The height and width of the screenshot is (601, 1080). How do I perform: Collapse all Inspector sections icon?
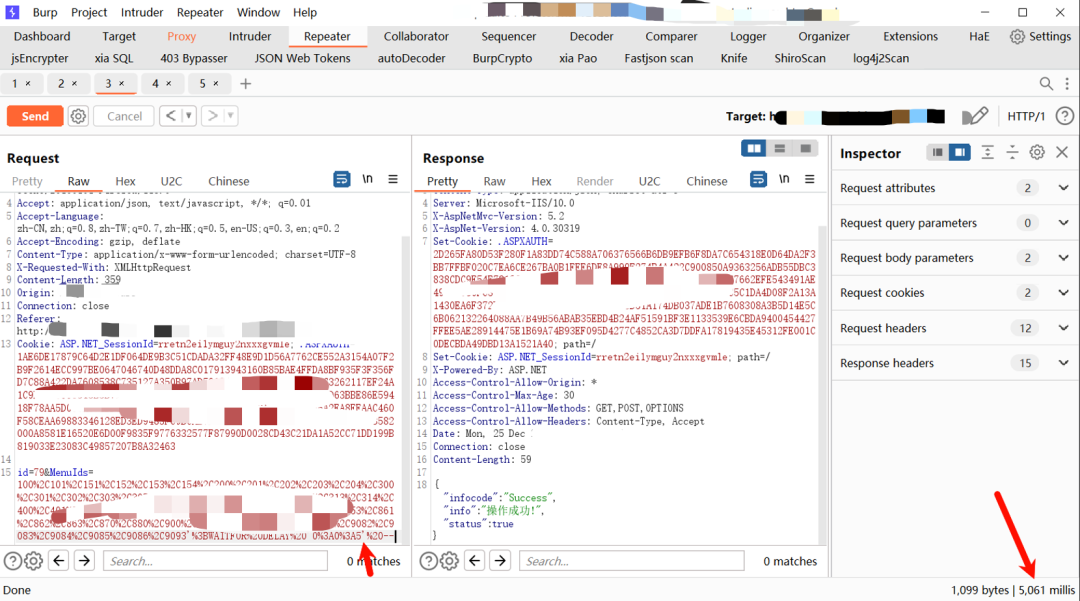point(1012,152)
